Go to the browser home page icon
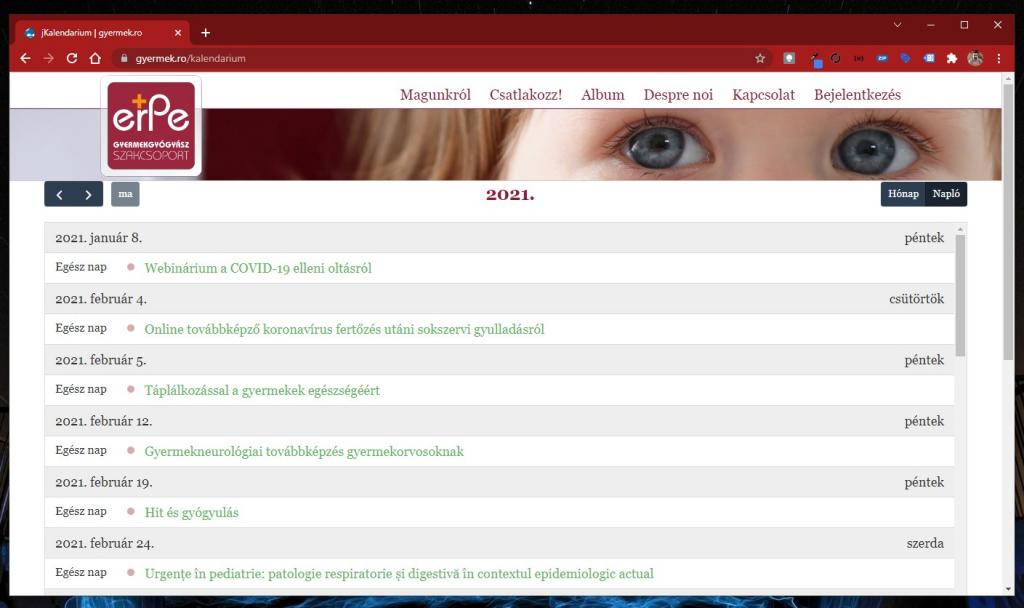 (95, 58)
